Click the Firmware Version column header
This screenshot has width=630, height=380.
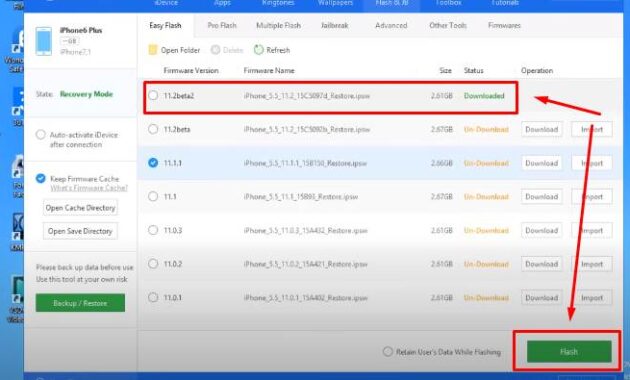[x=191, y=70]
